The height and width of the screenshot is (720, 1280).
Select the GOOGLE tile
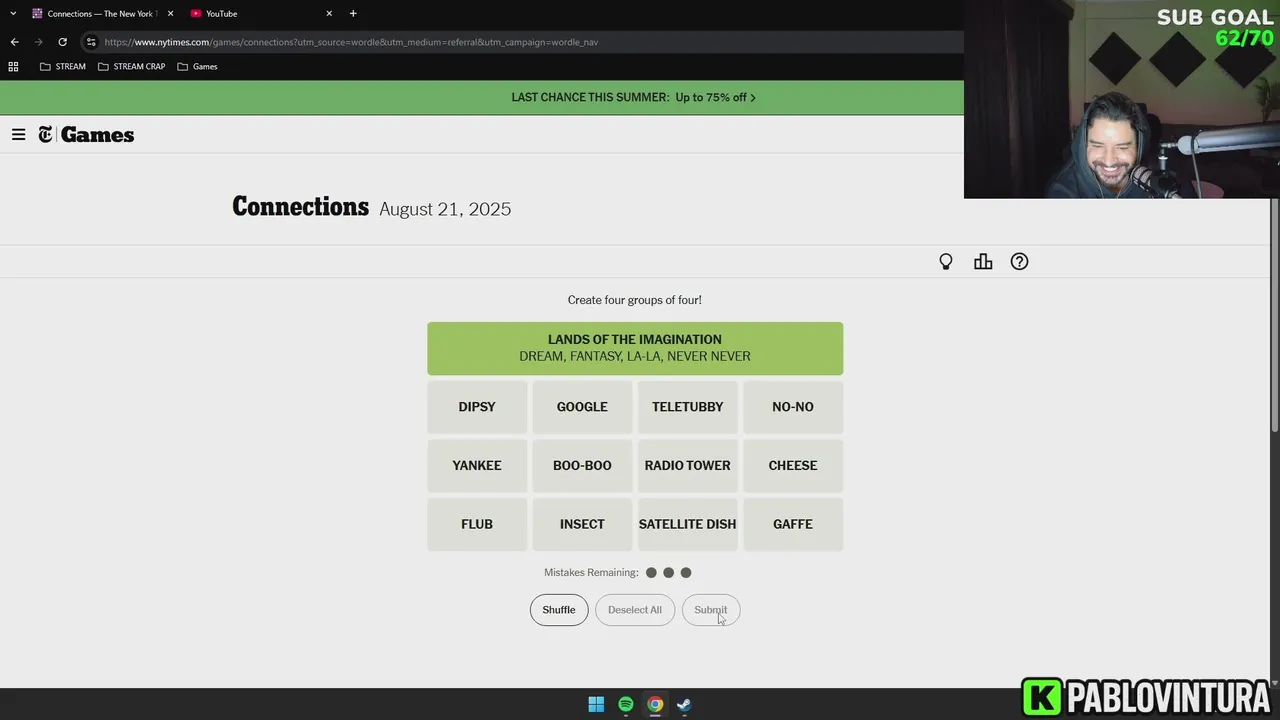(x=582, y=407)
